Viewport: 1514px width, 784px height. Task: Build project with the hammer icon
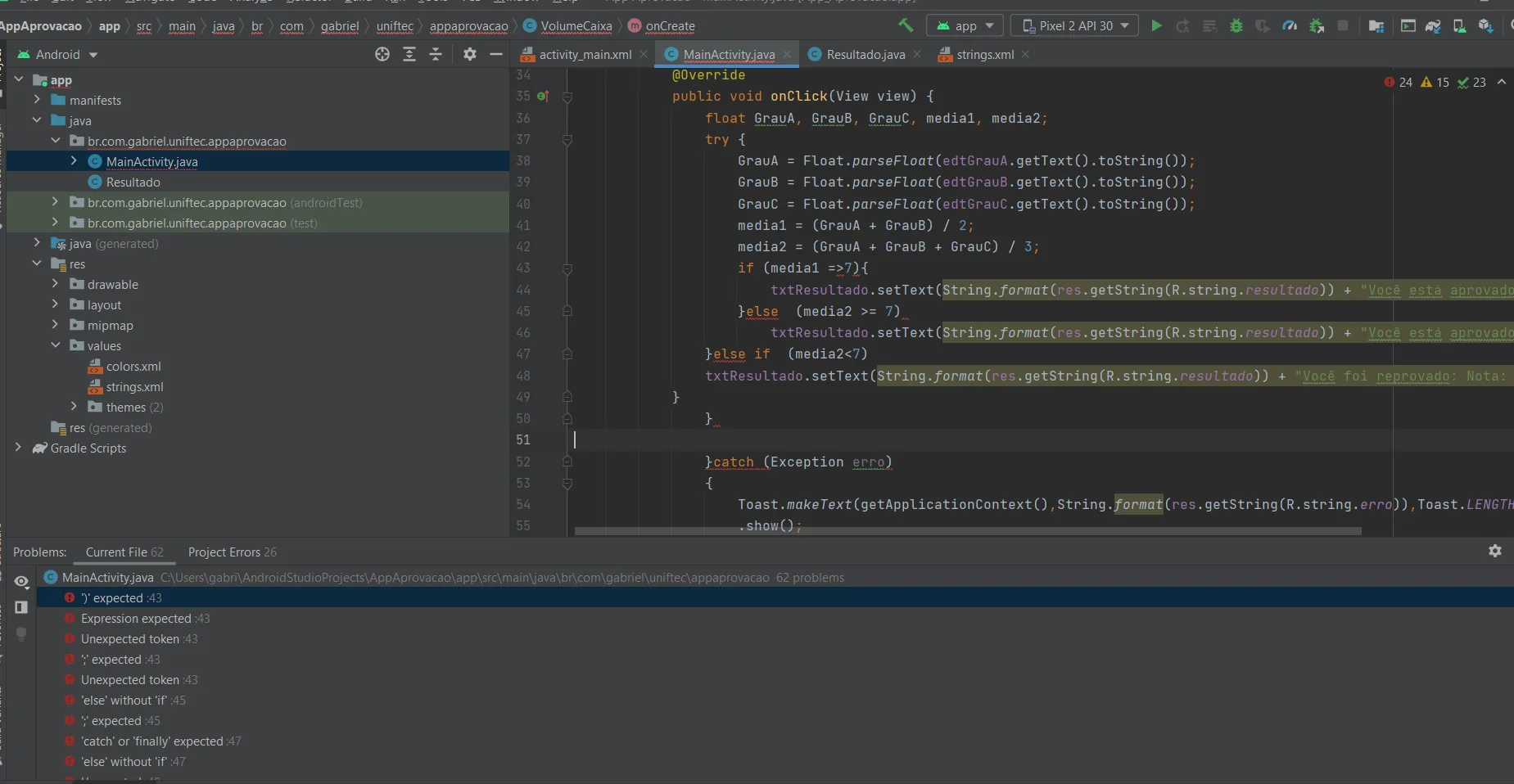[x=906, y=25]
